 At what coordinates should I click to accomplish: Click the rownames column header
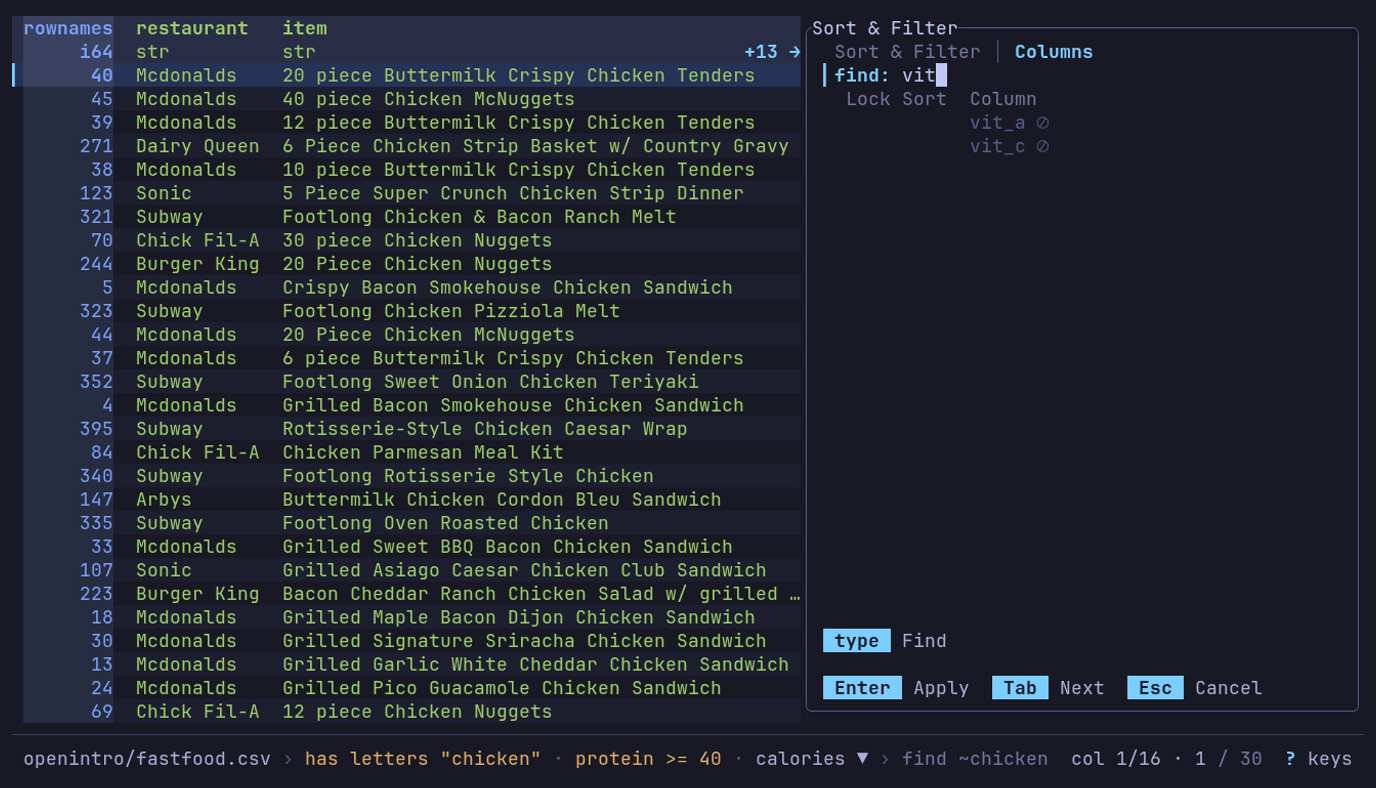point(68,28)
